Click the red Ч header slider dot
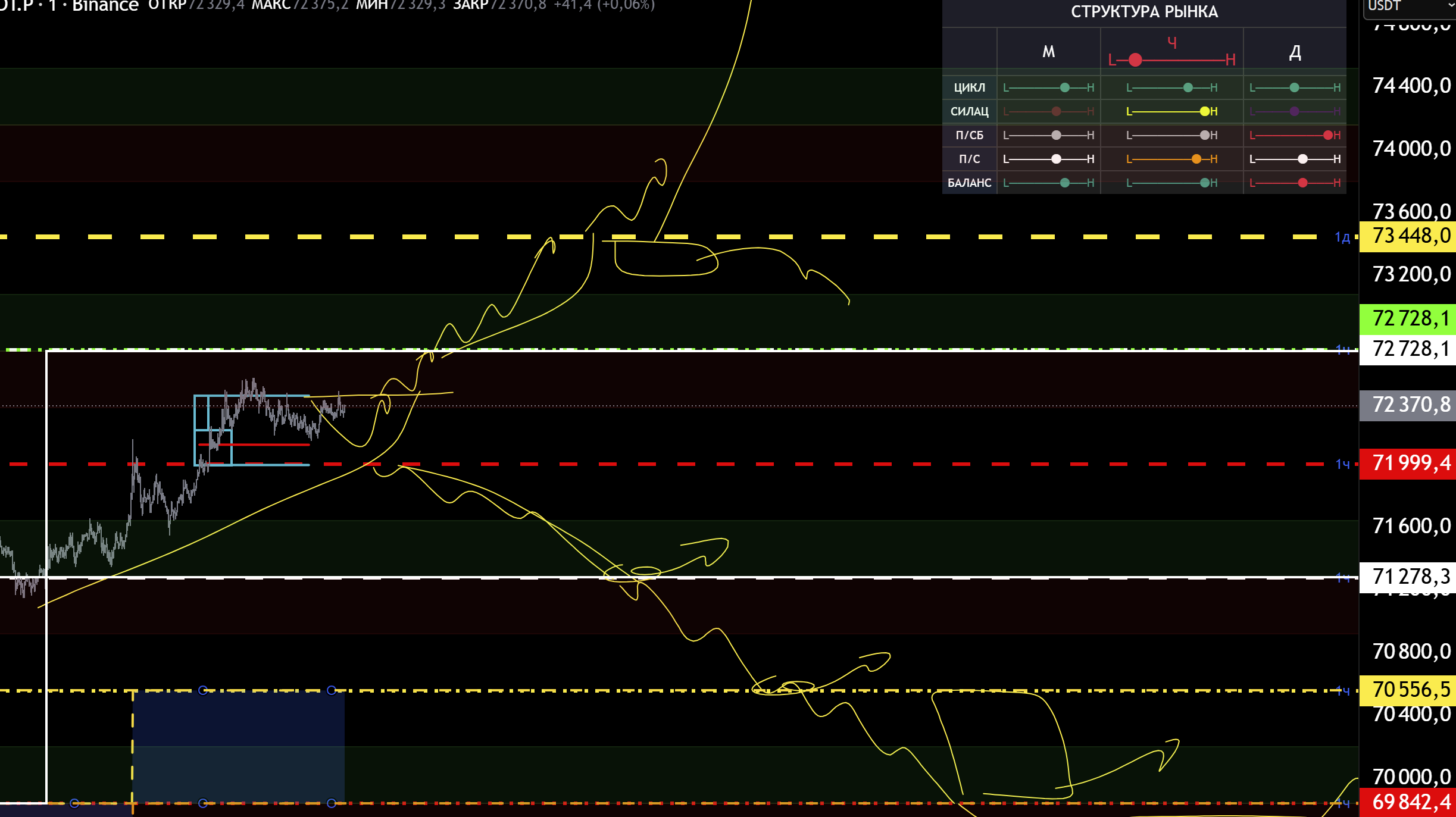 click(x=1135, y=60)
